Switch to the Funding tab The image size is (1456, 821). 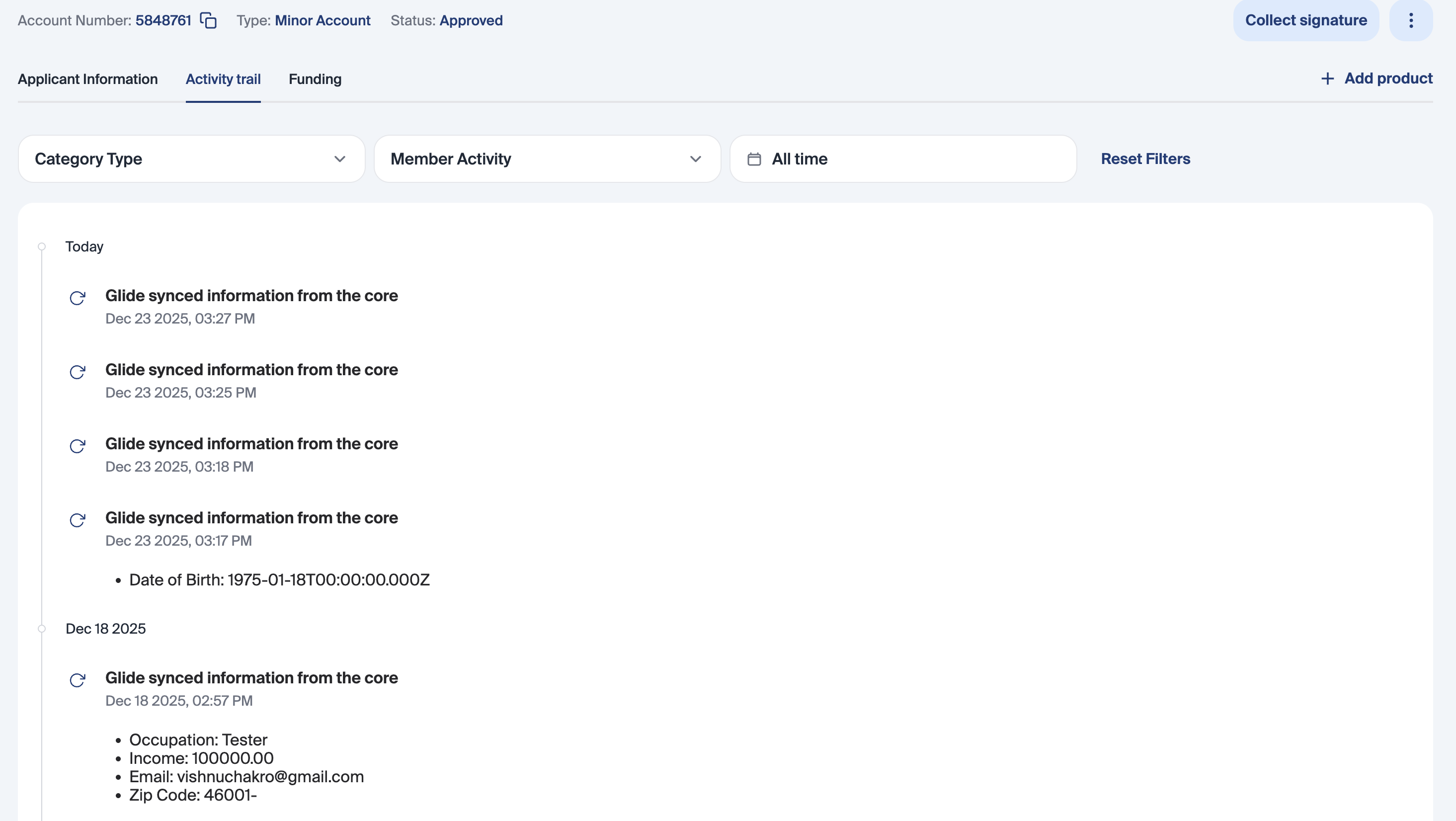coord(315,79)
